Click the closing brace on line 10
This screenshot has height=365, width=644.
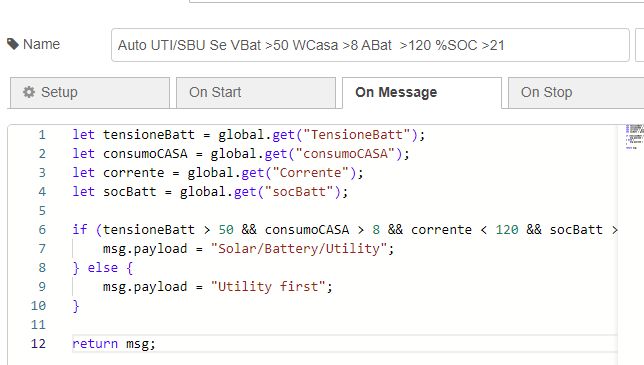click(76, 306)
